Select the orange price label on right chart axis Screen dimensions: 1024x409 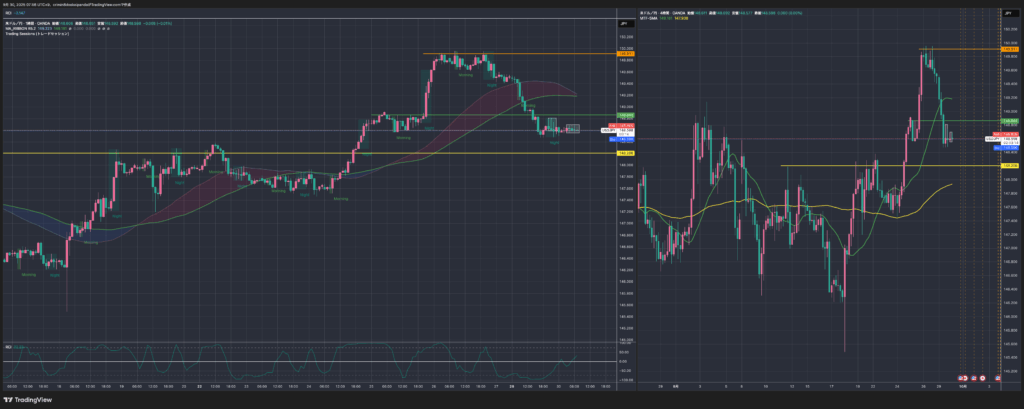click(1009, 49)
